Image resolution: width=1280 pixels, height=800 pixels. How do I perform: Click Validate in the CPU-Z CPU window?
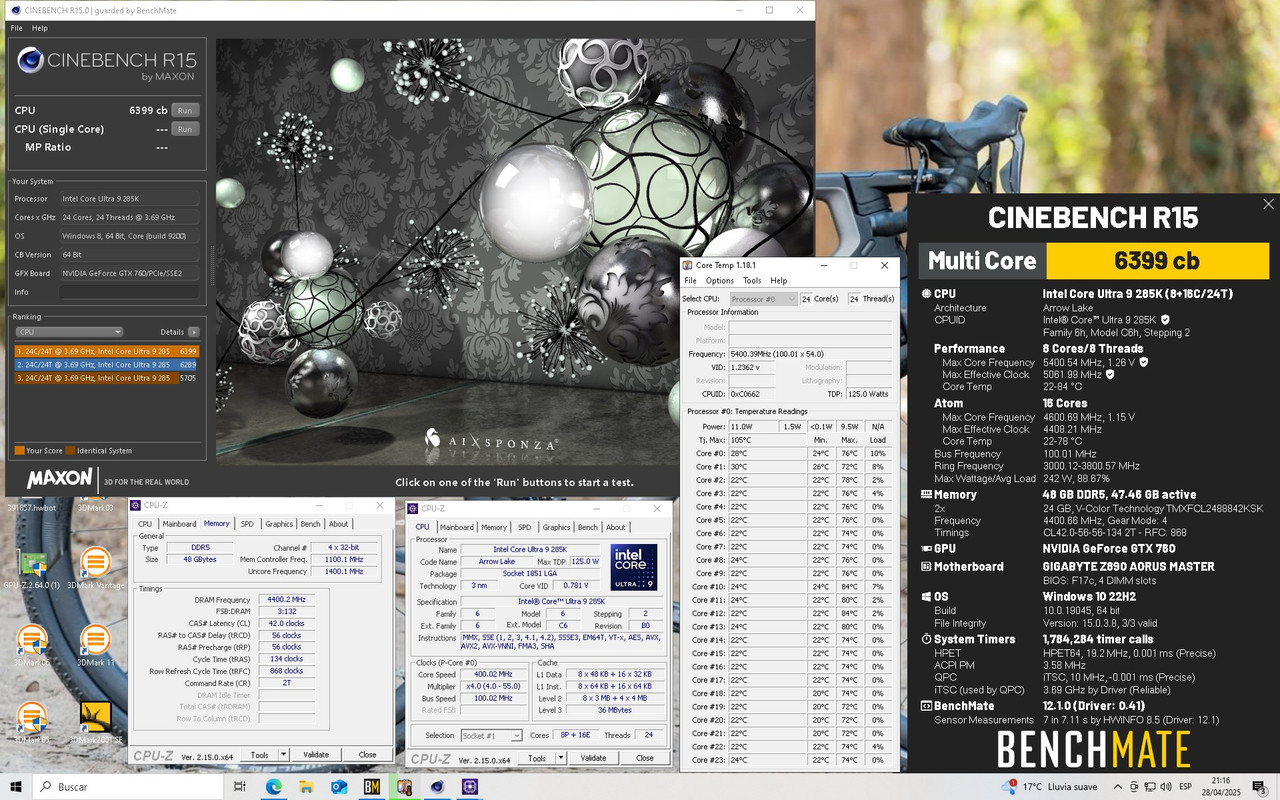594,758
